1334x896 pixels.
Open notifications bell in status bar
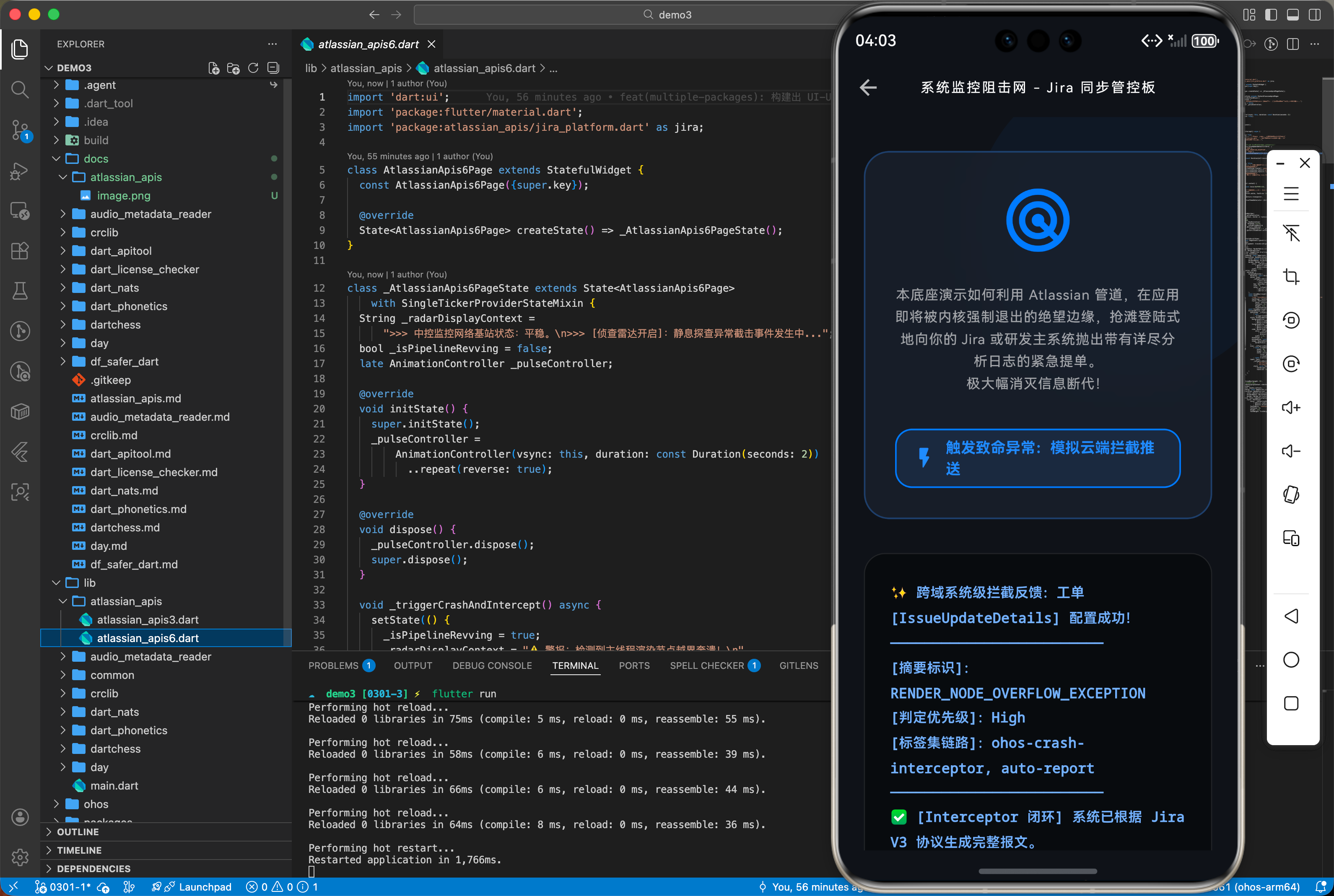(1320, 887)
